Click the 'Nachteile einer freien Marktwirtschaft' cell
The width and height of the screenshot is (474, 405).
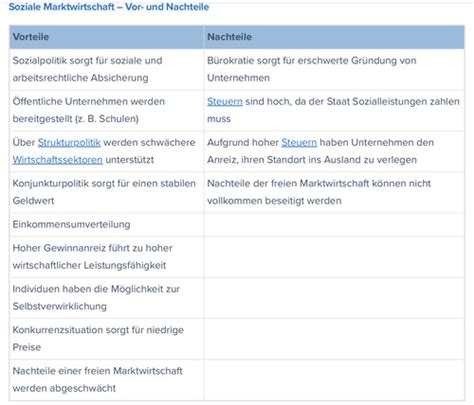(107, 380)
